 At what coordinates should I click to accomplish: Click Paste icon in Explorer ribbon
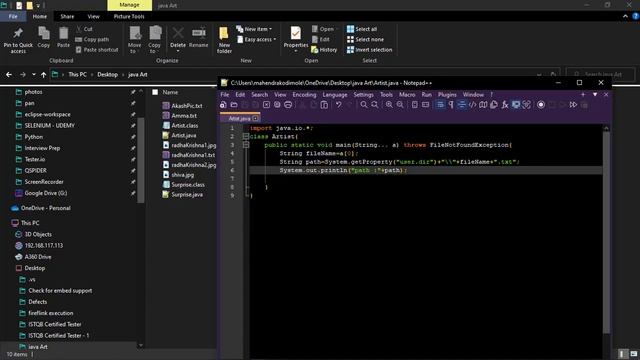coord(63,37)
